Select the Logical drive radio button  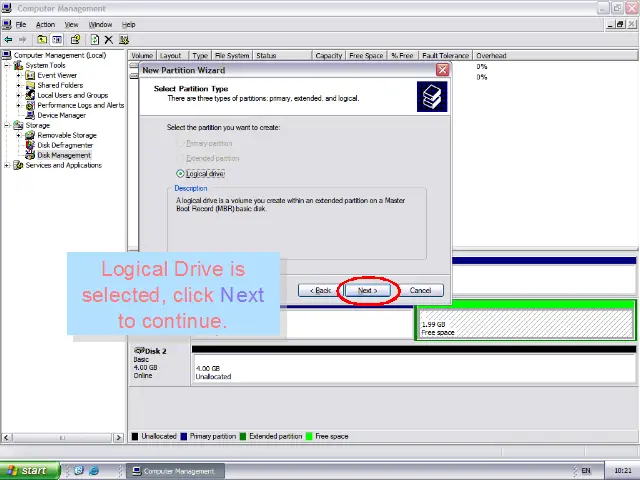[180, 174]
